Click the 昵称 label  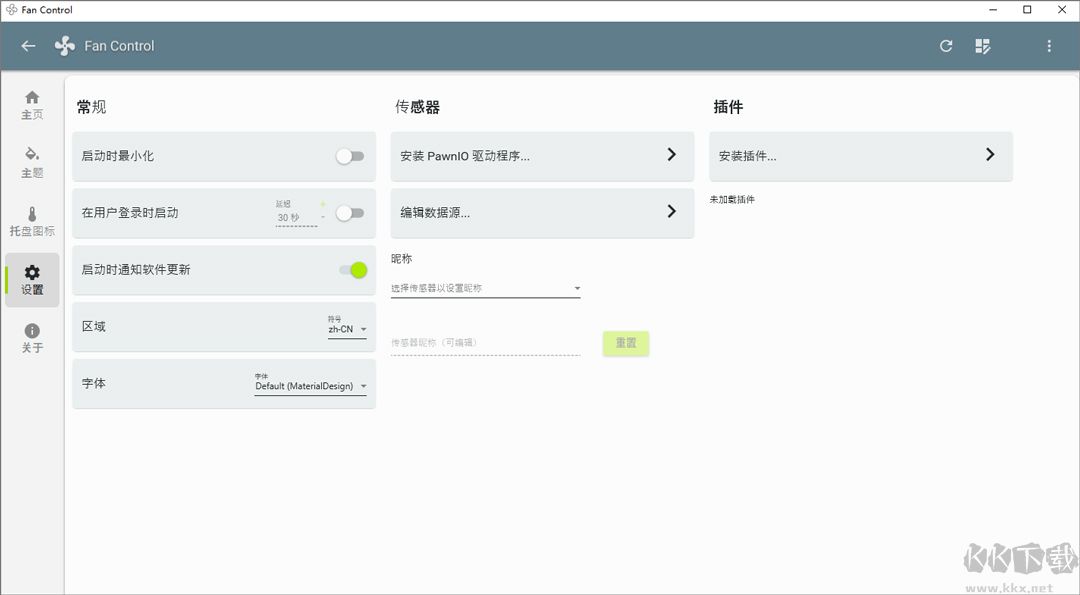tap(402, 259)
